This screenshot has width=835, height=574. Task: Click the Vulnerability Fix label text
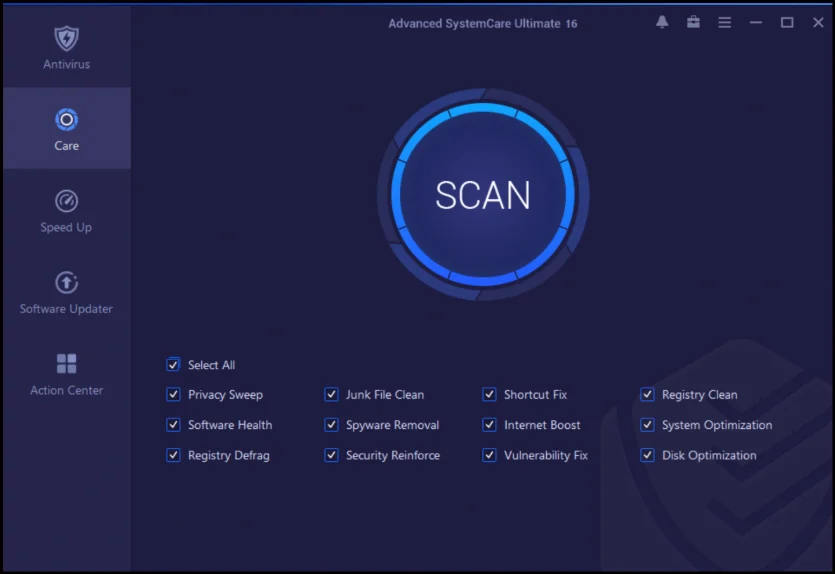point(546,456)
